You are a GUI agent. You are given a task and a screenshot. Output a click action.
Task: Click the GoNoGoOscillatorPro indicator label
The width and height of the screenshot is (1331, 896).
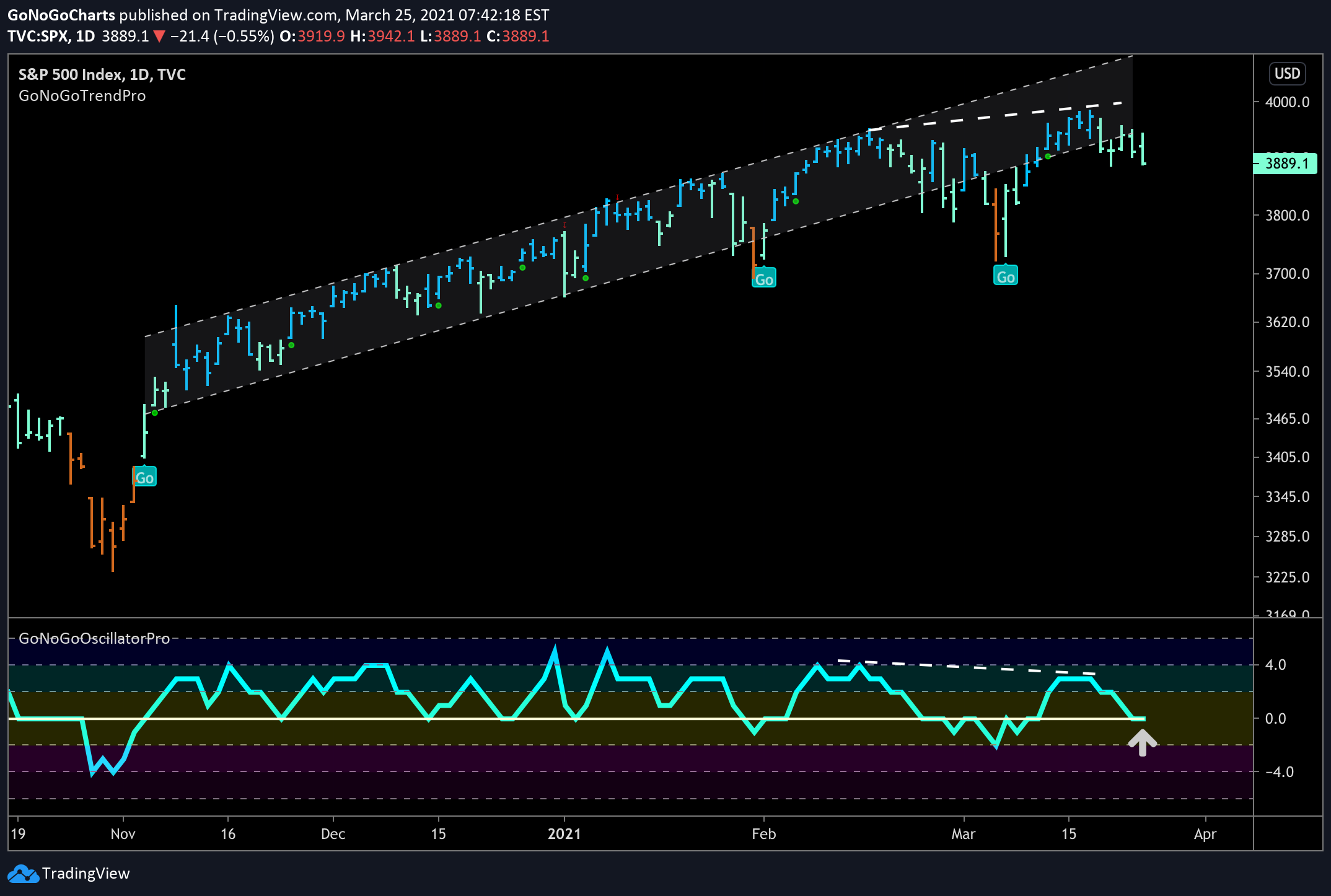94,639
